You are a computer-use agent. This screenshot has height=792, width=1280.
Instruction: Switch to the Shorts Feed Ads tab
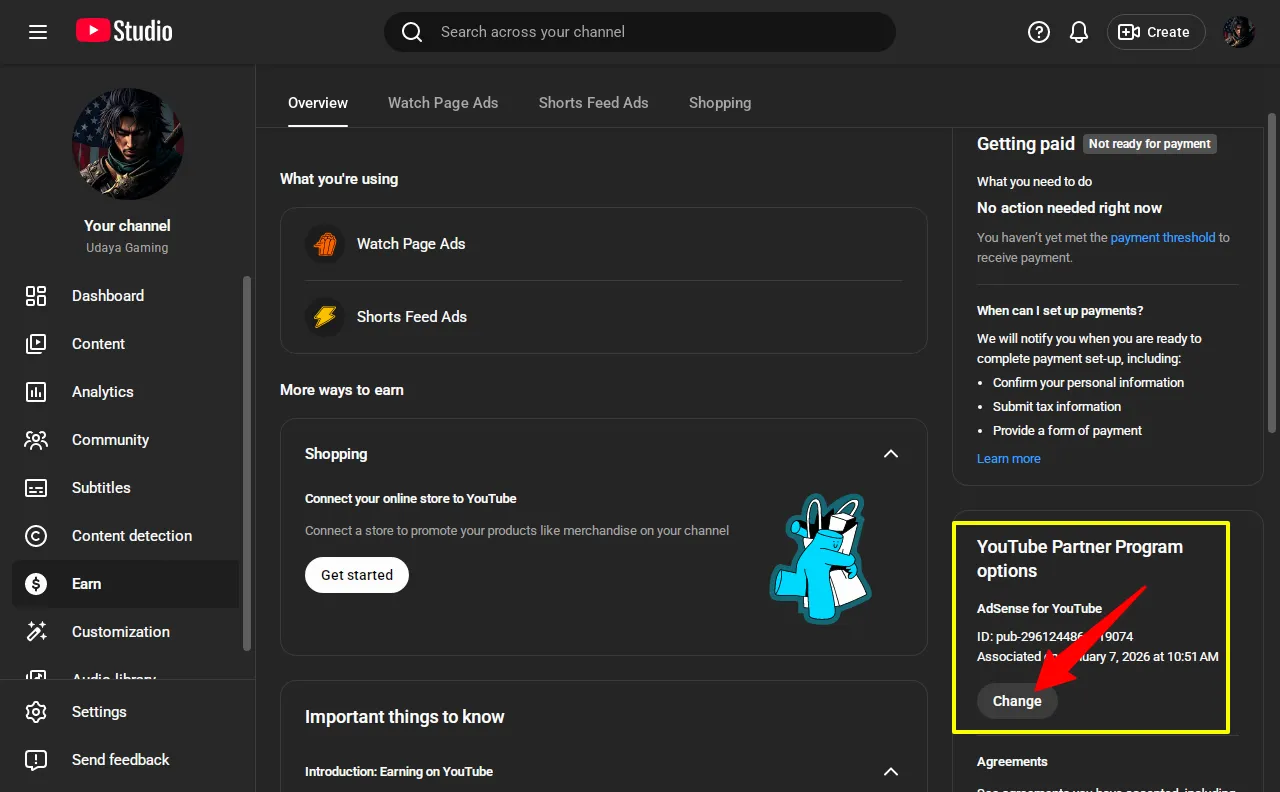point(593,103)
